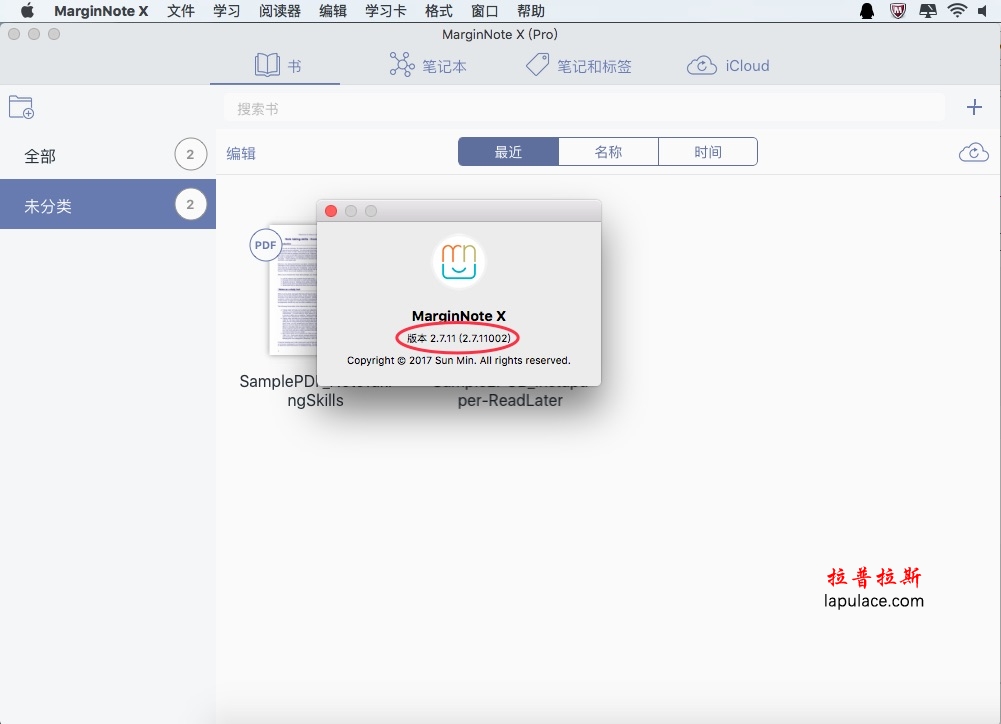Screen dimensions: 1001x724
Task: Click the 编辑 button above book list
Action: (241, 153)
